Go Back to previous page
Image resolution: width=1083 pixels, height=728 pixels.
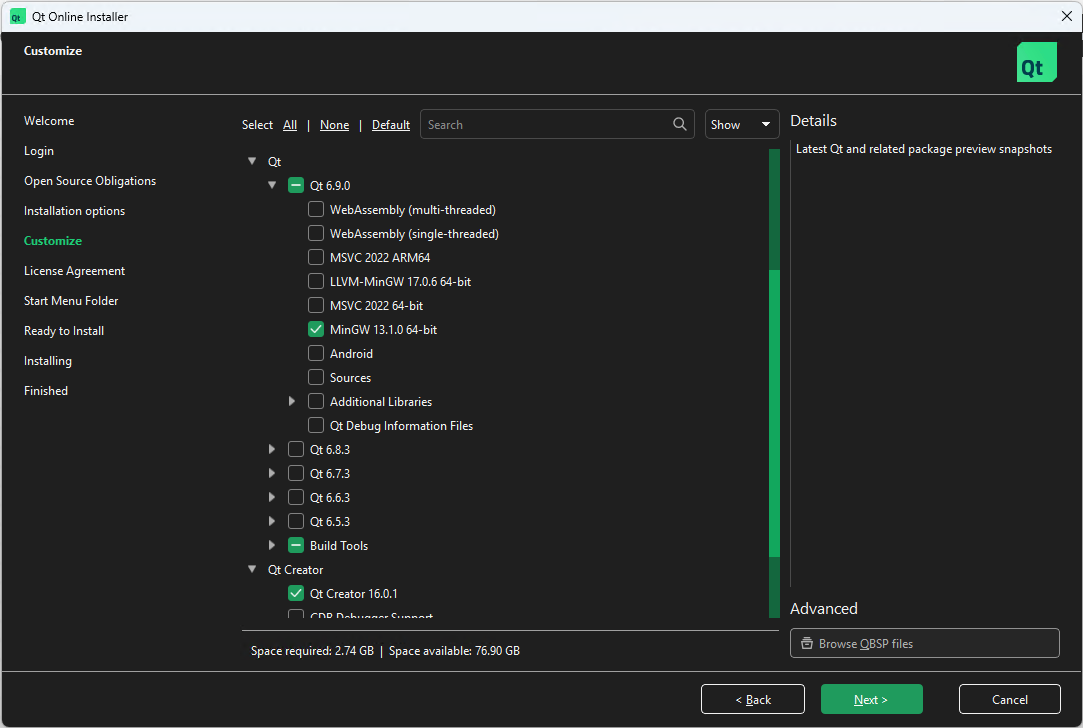[753, 699]
